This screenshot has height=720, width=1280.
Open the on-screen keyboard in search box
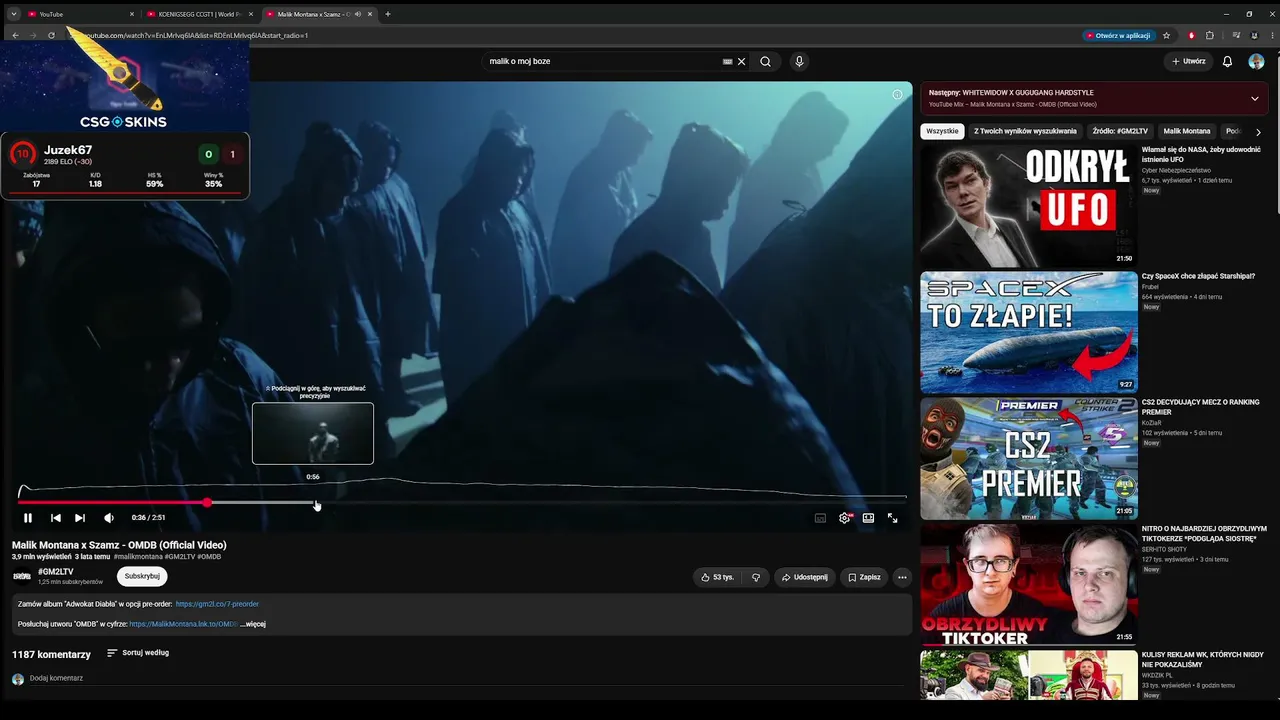pyautogui.click(x=728, y=61)
